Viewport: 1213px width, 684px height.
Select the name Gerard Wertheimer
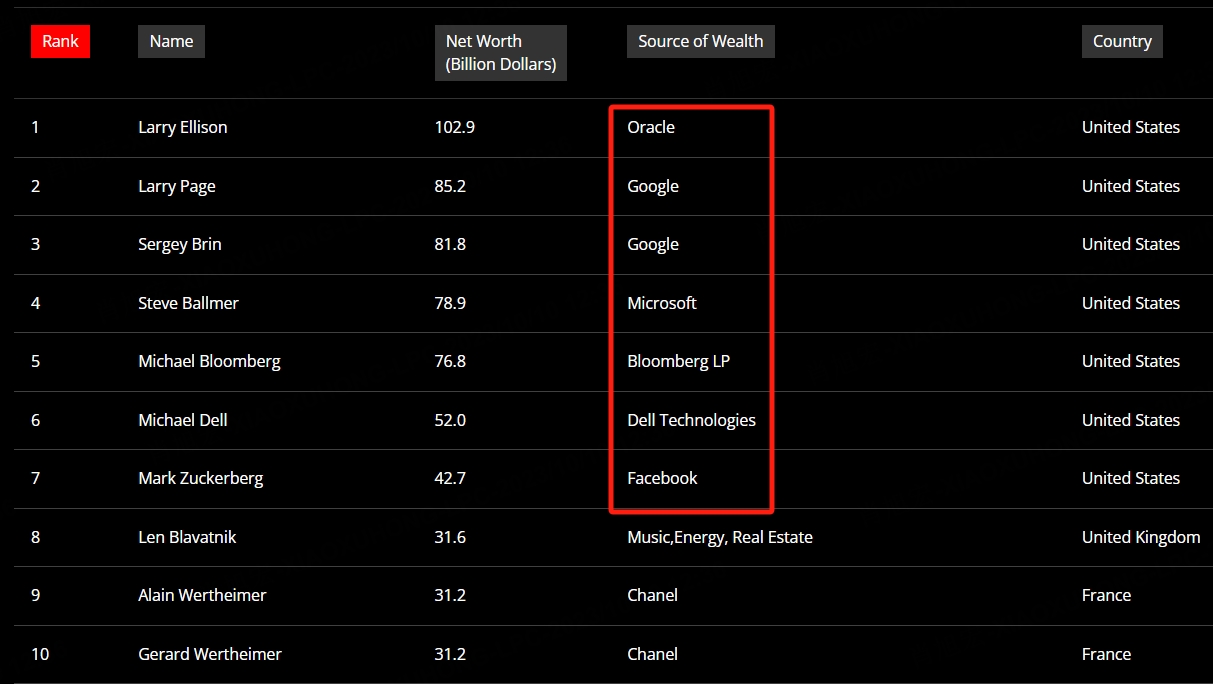coord(210,654)
